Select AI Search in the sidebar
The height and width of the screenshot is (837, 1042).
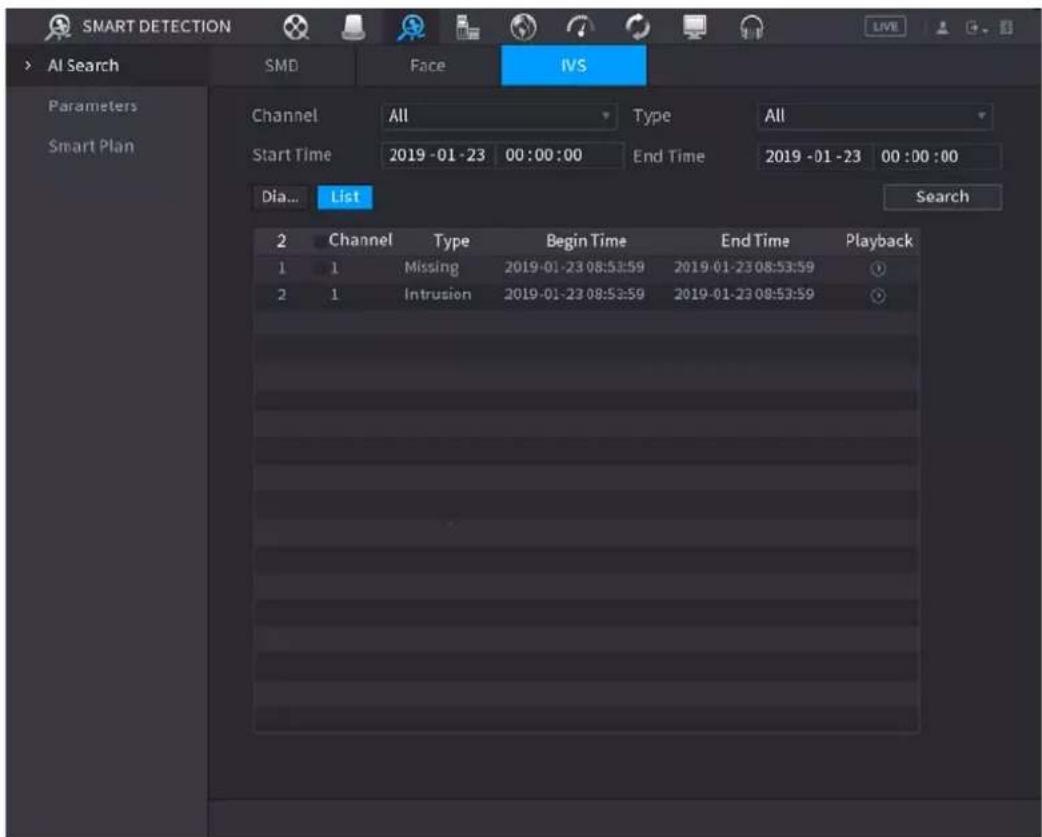coord(83,65)
